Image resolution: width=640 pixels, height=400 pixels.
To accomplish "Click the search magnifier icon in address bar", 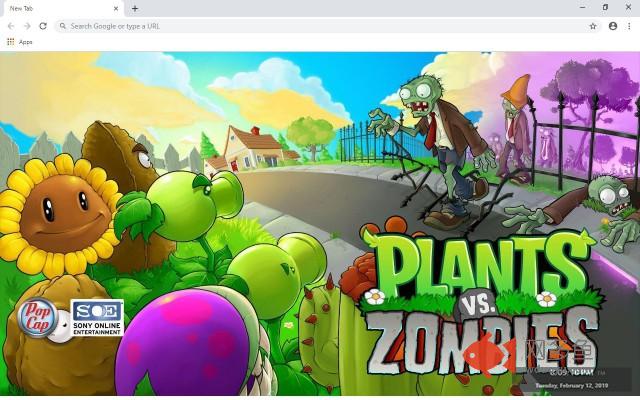I will pyautogui.click(x=62, y=26).
